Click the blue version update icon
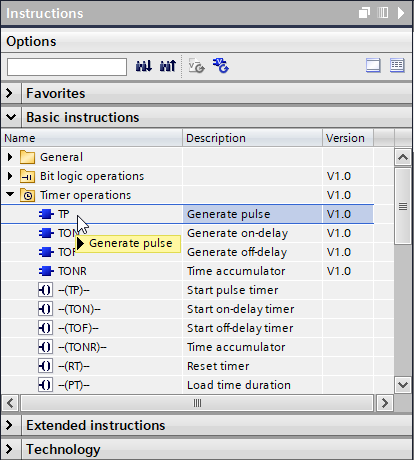 (x=221, y=66)
